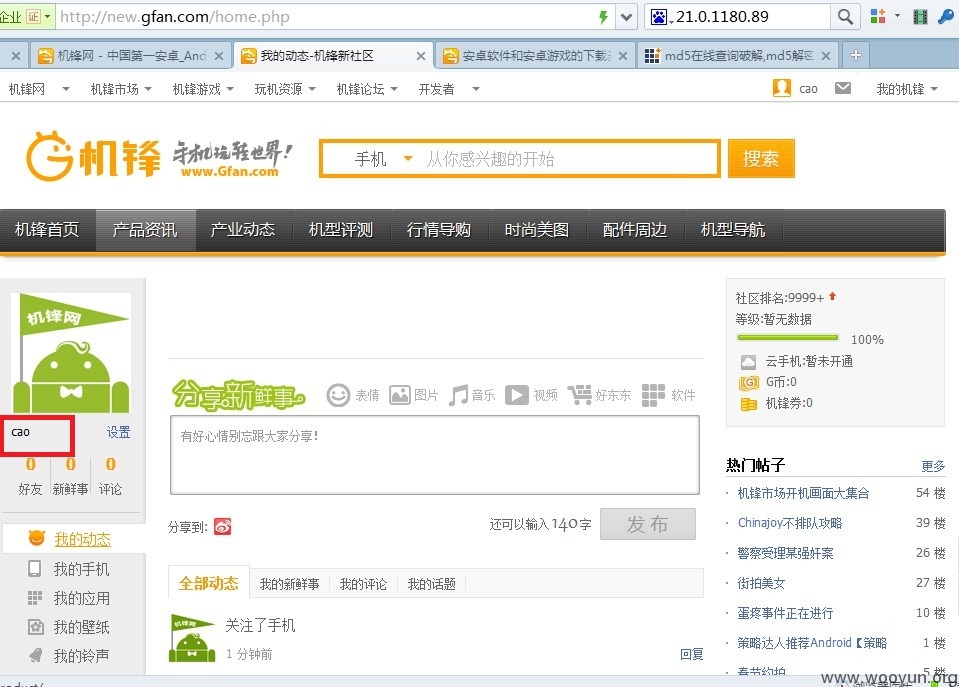Click the 音乐 music note icon
The image size is (959, 687).
458,395
